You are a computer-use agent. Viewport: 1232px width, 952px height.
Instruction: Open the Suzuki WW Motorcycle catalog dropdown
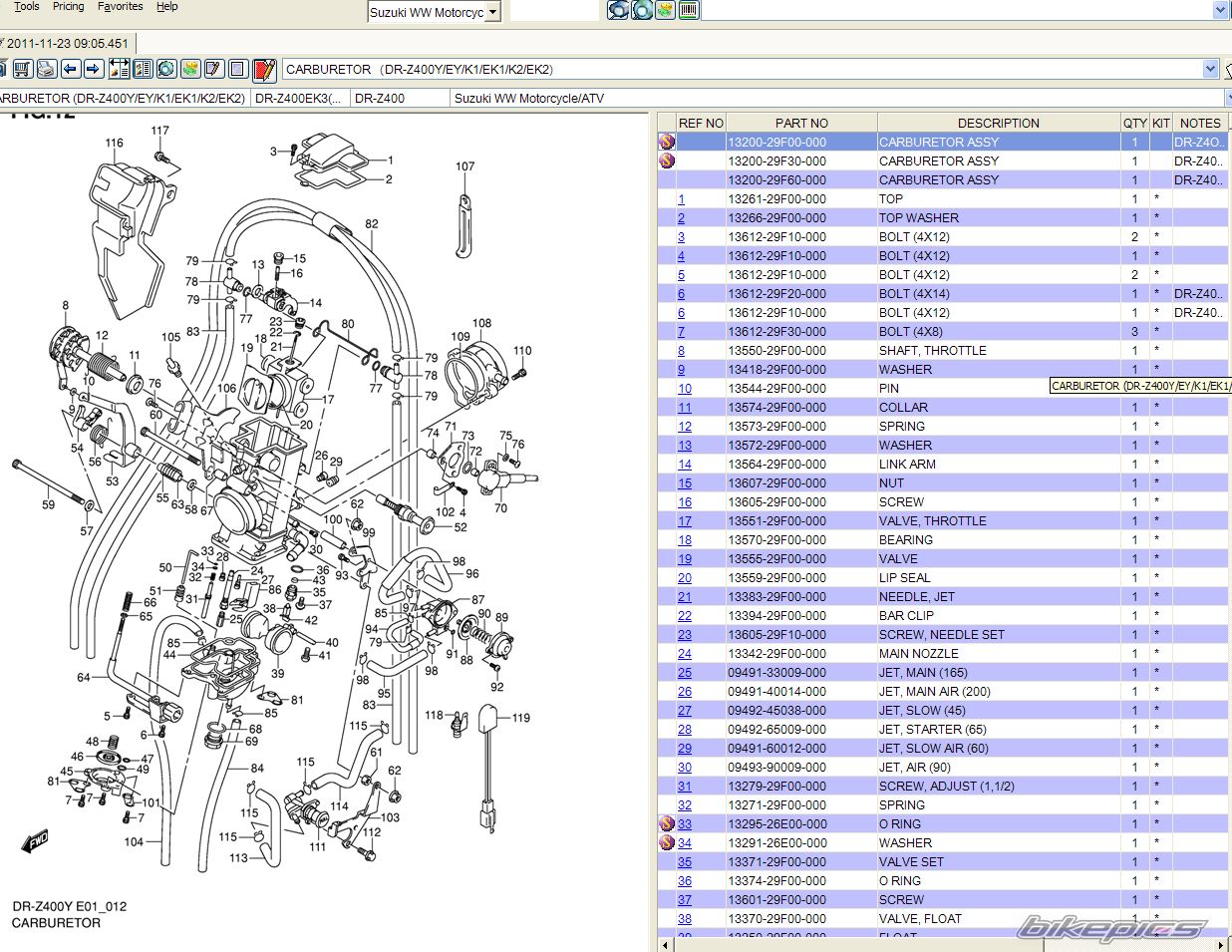pyautogui.click(x=494, y=12)
